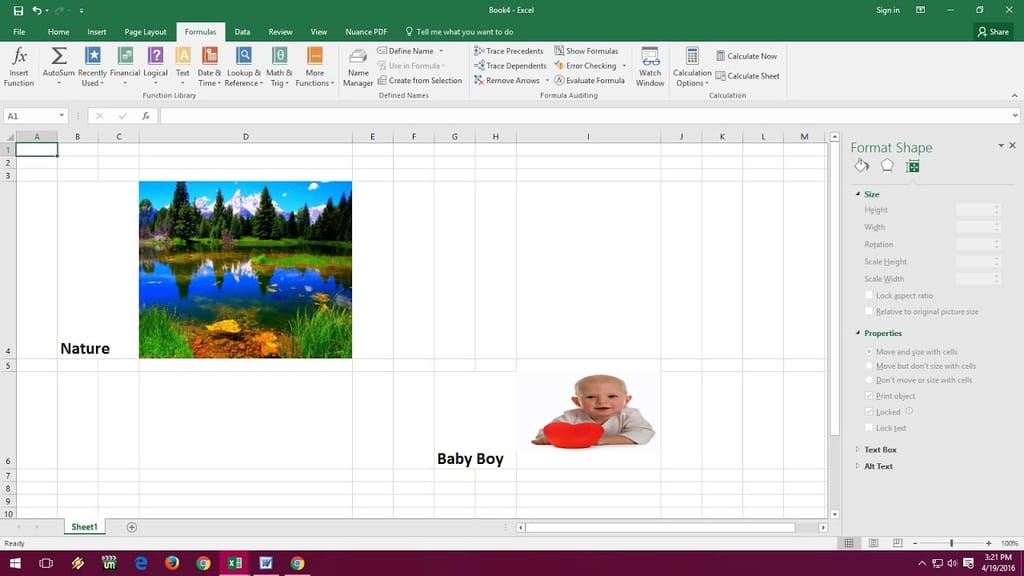Add a new sheet with the plus button
Screen dimensions: 1024x576
click(130, 526)
